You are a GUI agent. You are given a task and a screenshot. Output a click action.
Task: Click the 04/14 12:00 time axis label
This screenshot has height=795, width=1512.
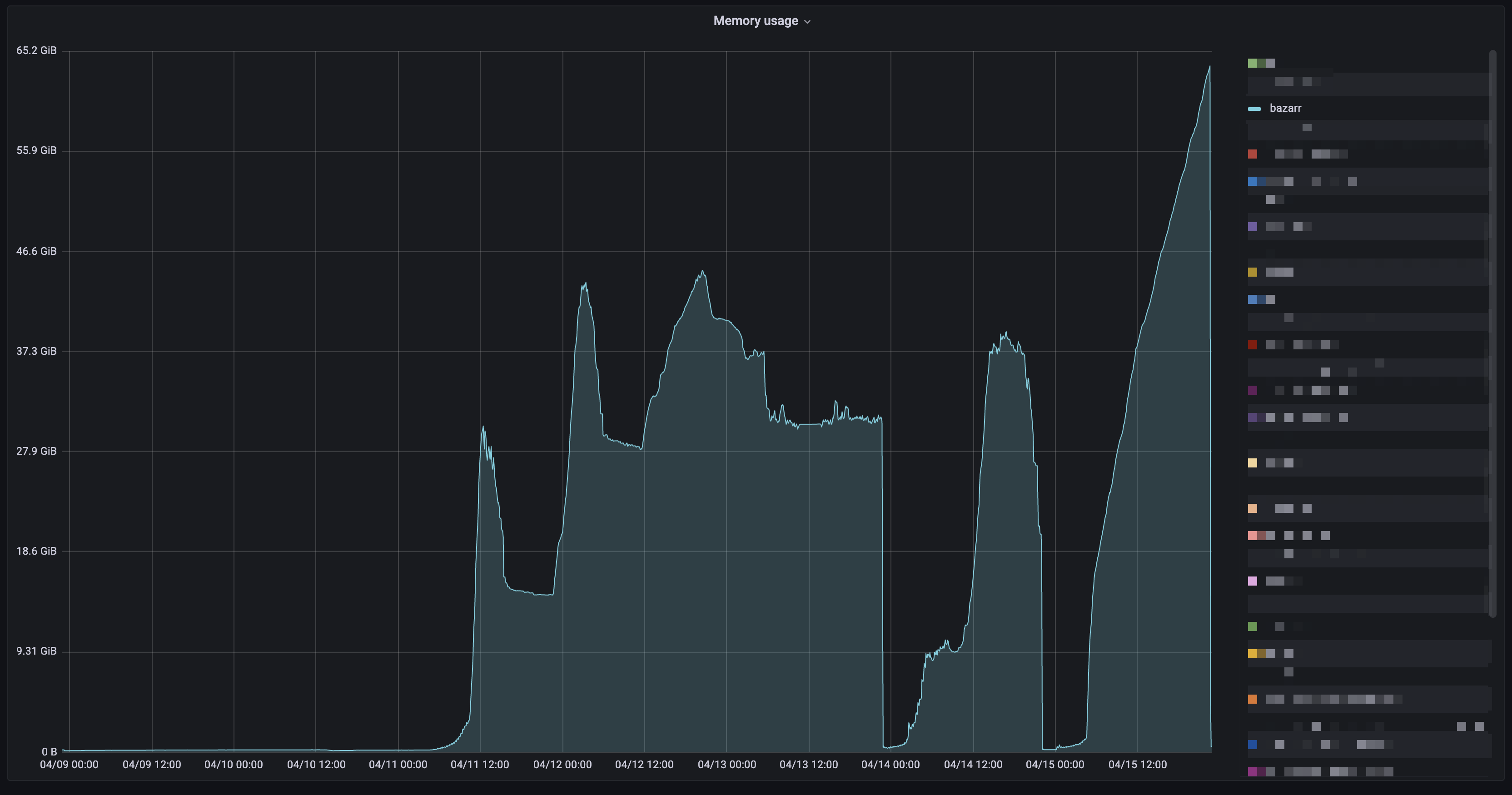pyautogui.click(x=973, y=765)
